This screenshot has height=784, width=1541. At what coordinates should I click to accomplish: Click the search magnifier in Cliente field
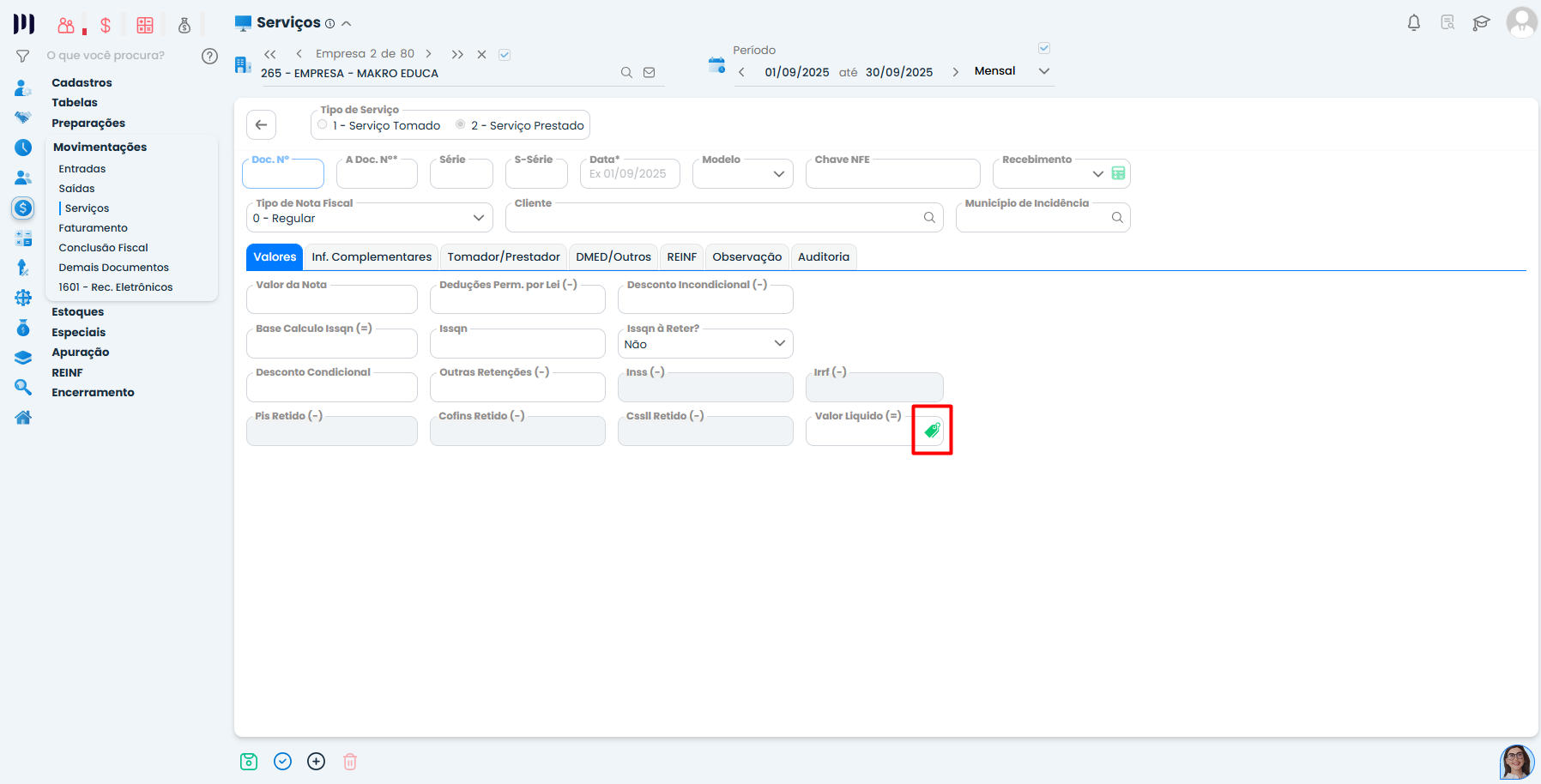click(929, 218)
